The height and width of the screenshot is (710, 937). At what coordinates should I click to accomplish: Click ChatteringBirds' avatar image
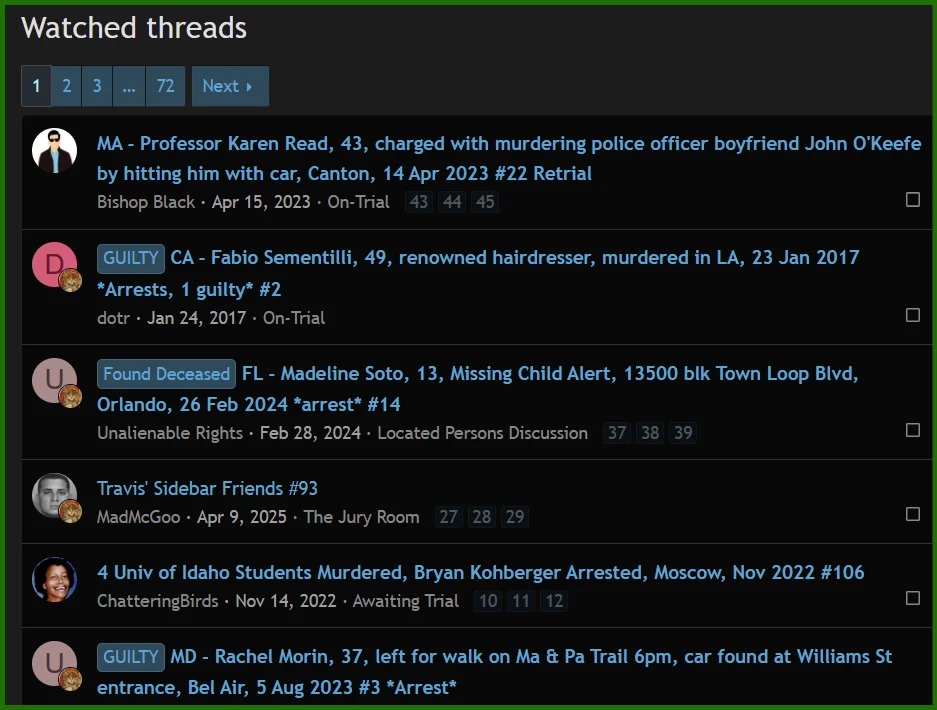[54, 580]
